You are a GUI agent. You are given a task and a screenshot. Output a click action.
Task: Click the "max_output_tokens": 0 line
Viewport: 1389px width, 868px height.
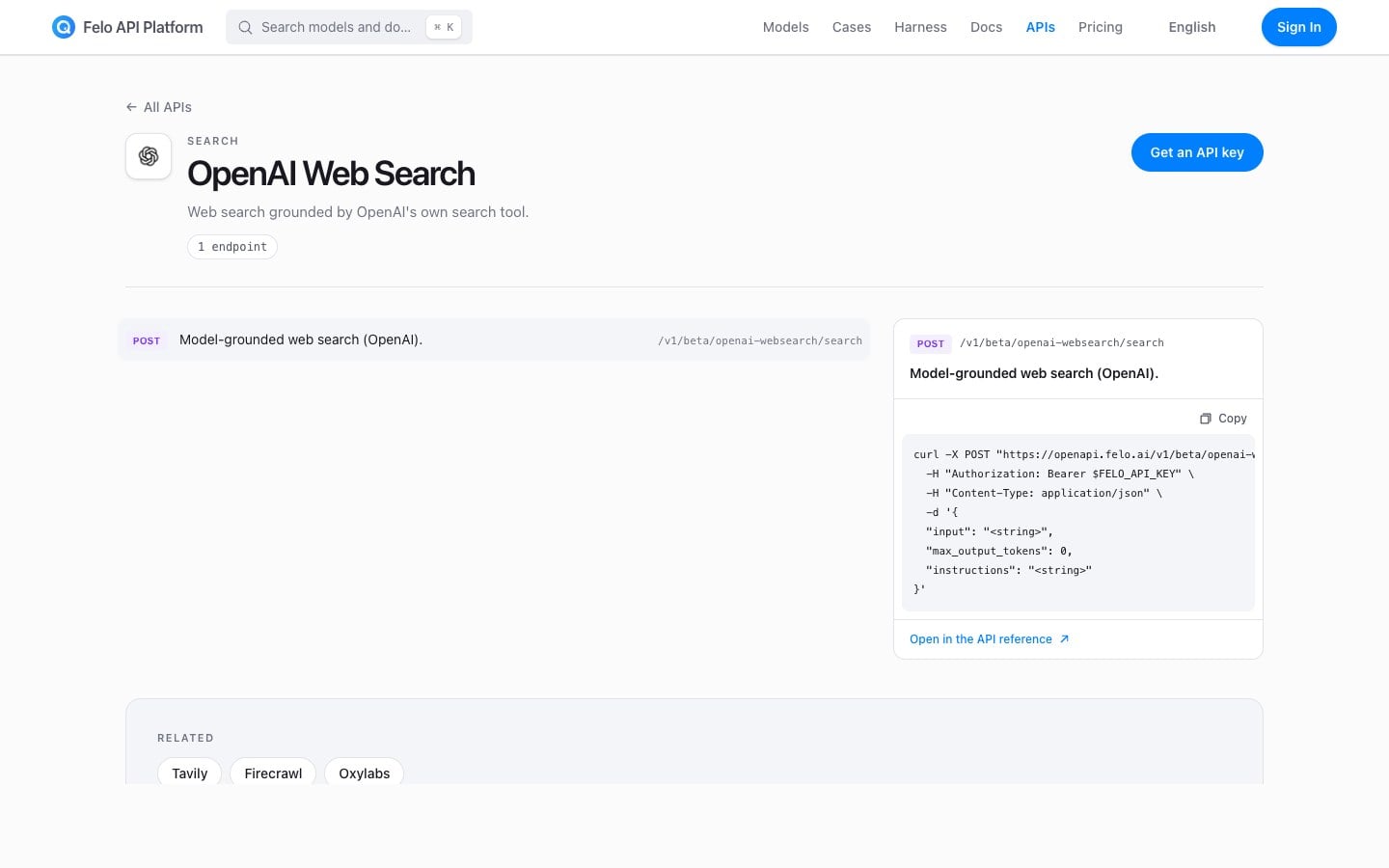[x=999, y=551]
